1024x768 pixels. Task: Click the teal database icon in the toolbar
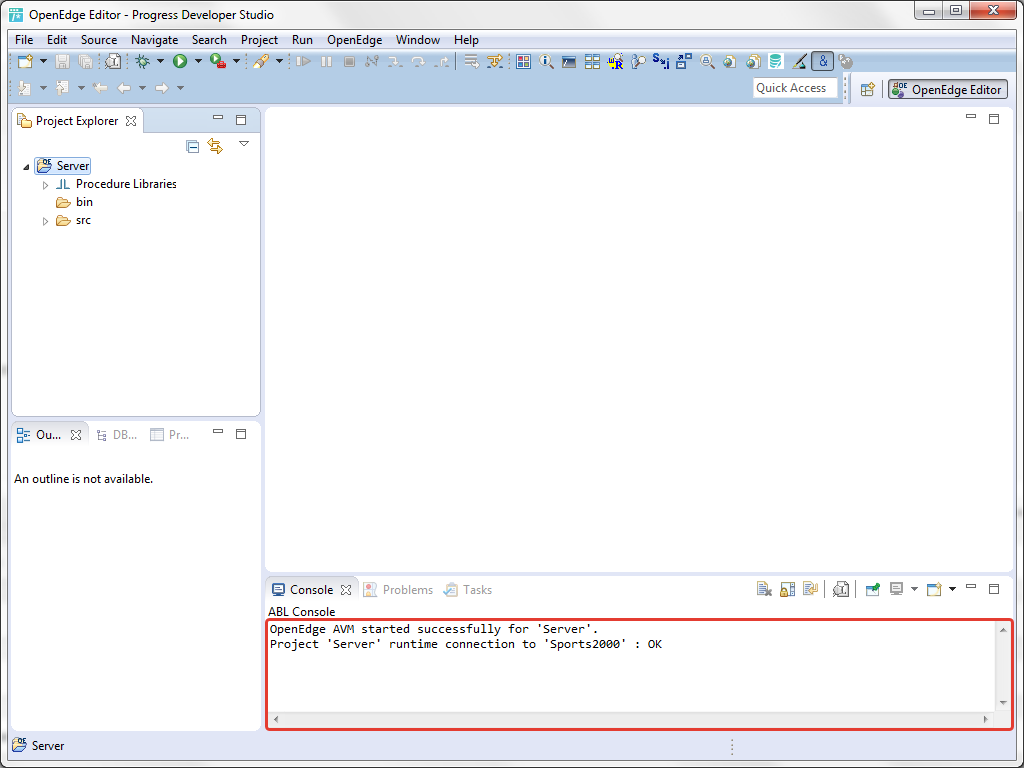pyautogui.click(x=776, y=61)
